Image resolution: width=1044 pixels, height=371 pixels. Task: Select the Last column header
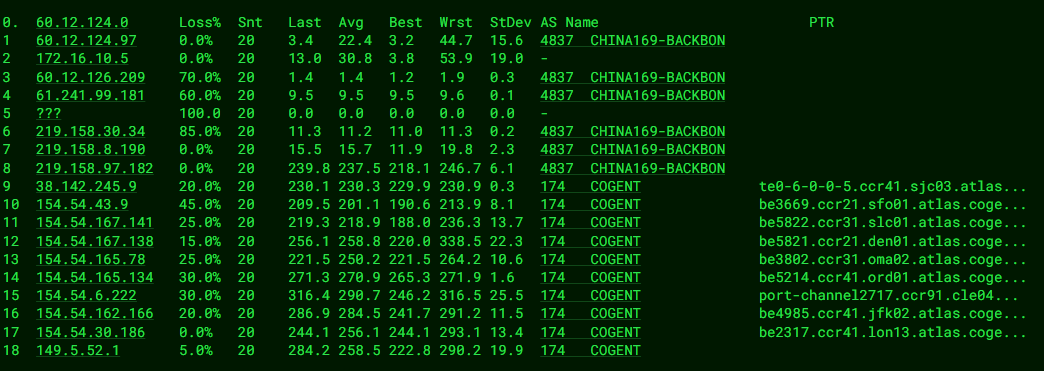pos(305,23)
